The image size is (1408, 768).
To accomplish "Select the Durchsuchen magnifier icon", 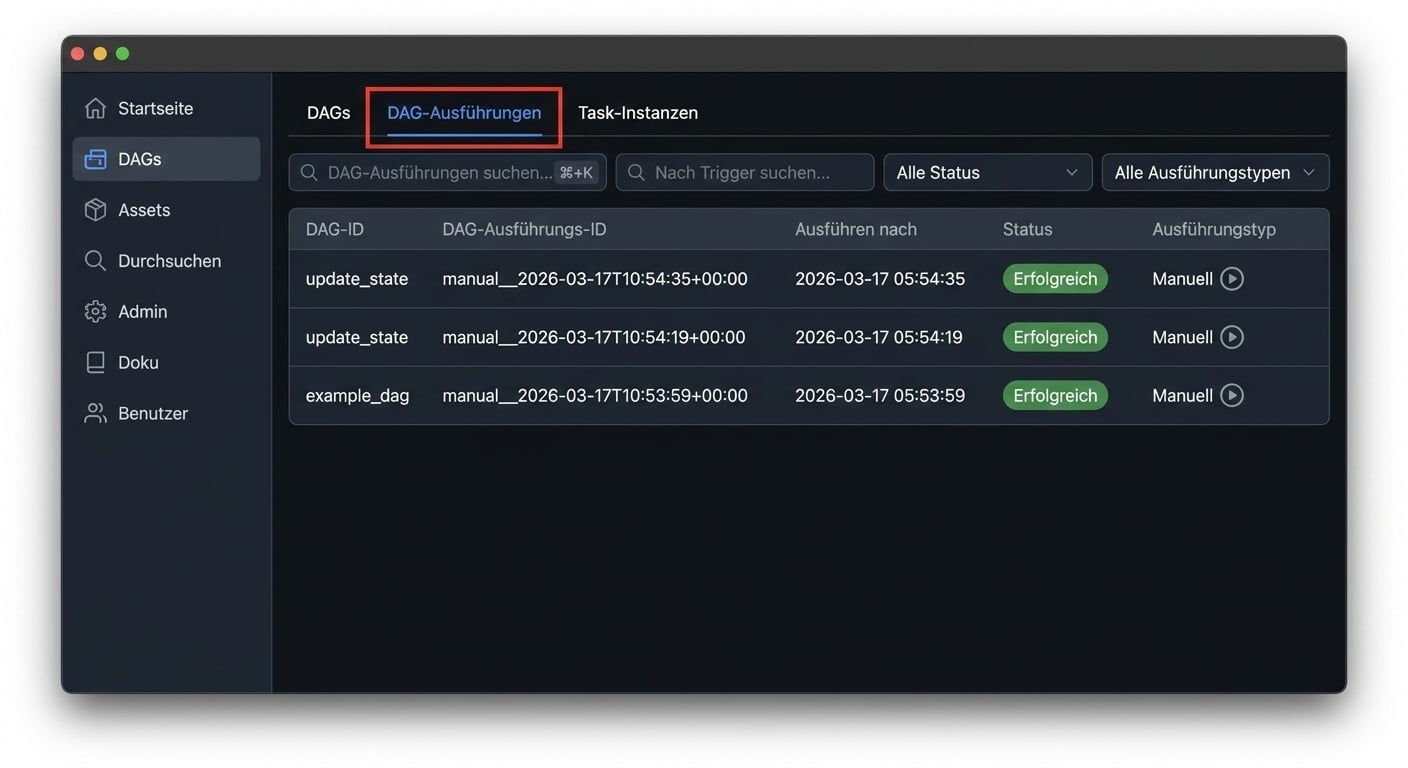I will (95, 261).
